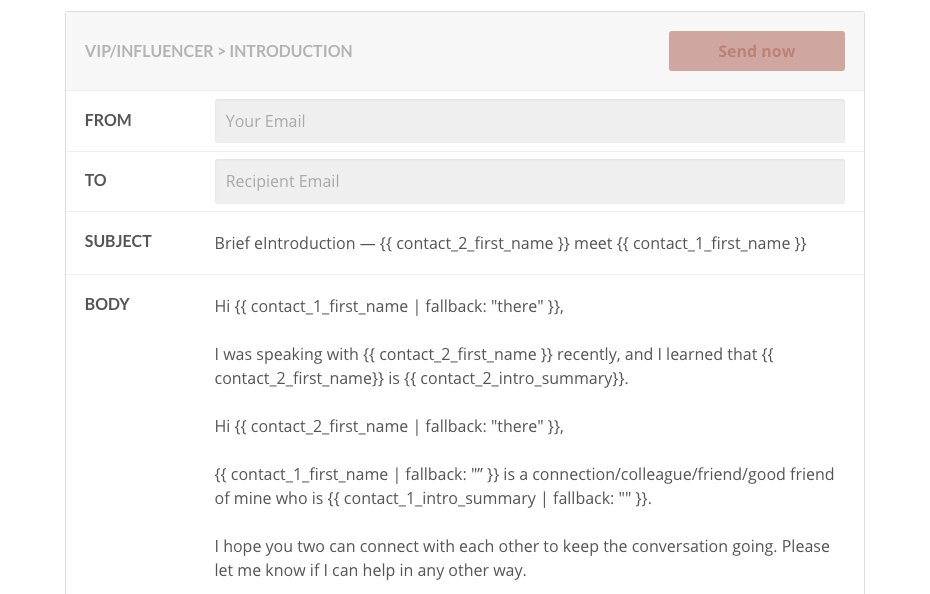Select the Recipient Email input field
930x594 pixels.
529,181
